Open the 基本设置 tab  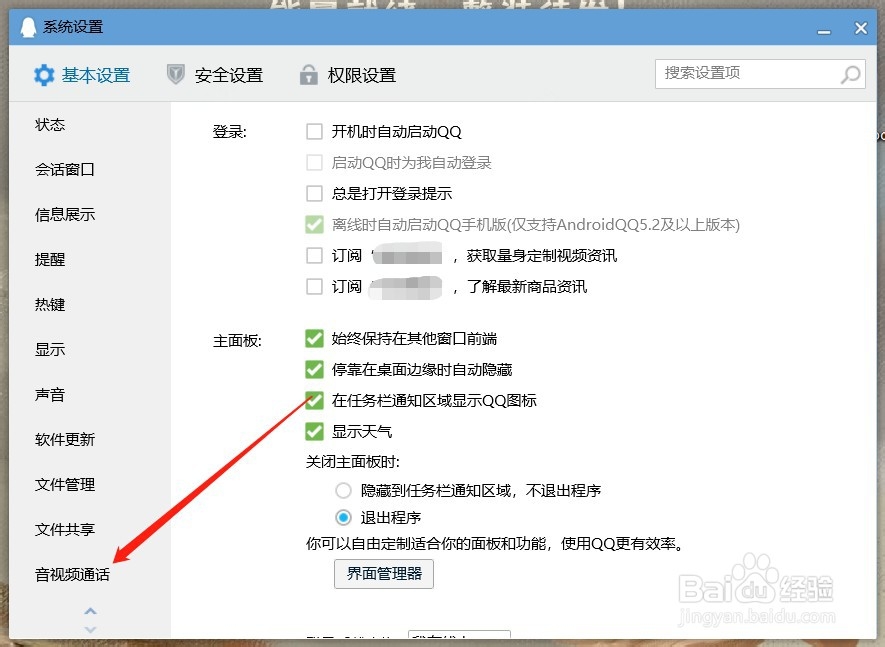point(82,75)
